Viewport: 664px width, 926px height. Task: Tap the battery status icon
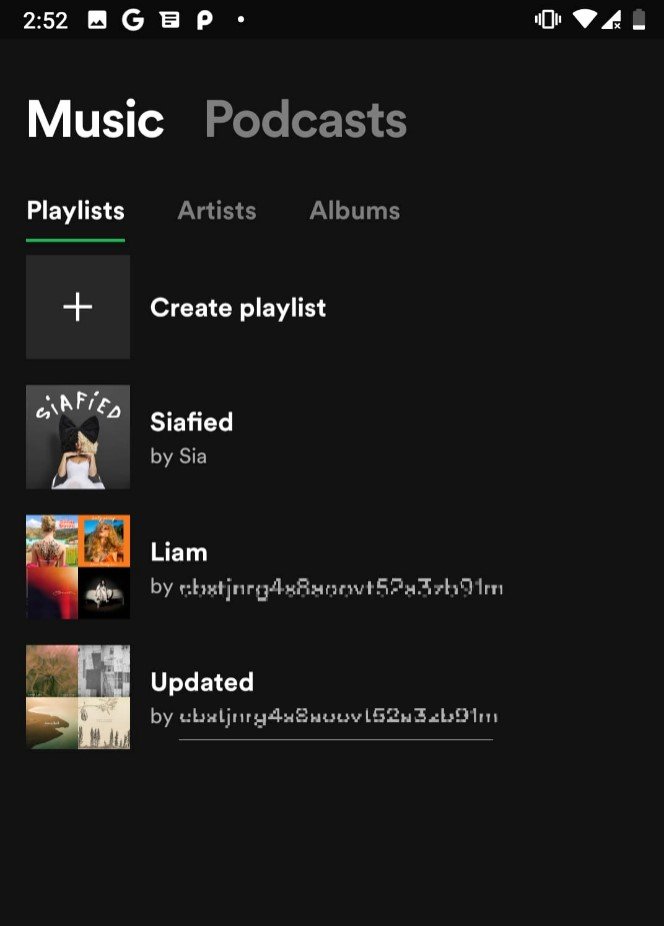click(x=639, y=20)
